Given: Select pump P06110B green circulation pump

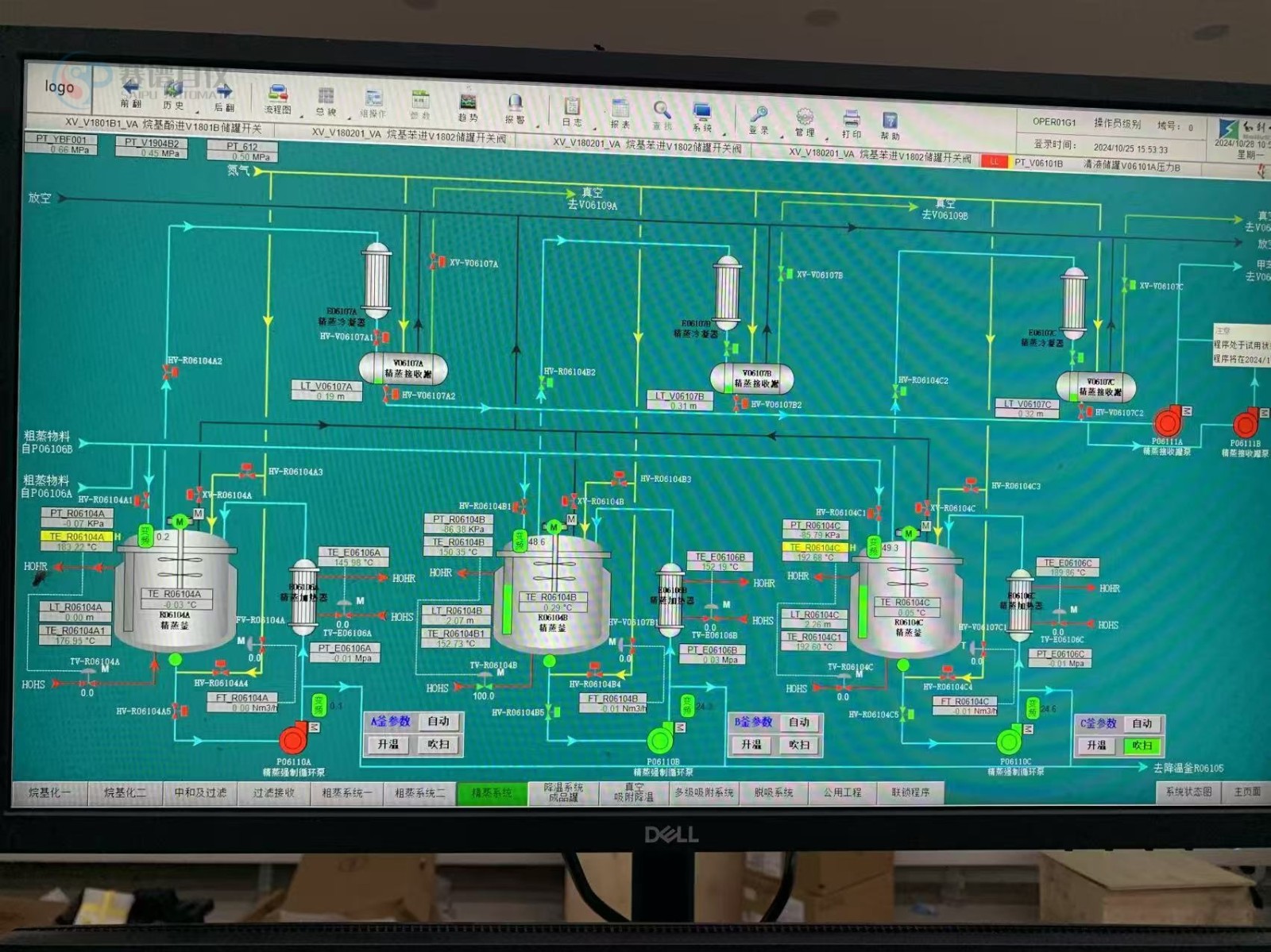Looking at the screenshot, I should (659, 741).
